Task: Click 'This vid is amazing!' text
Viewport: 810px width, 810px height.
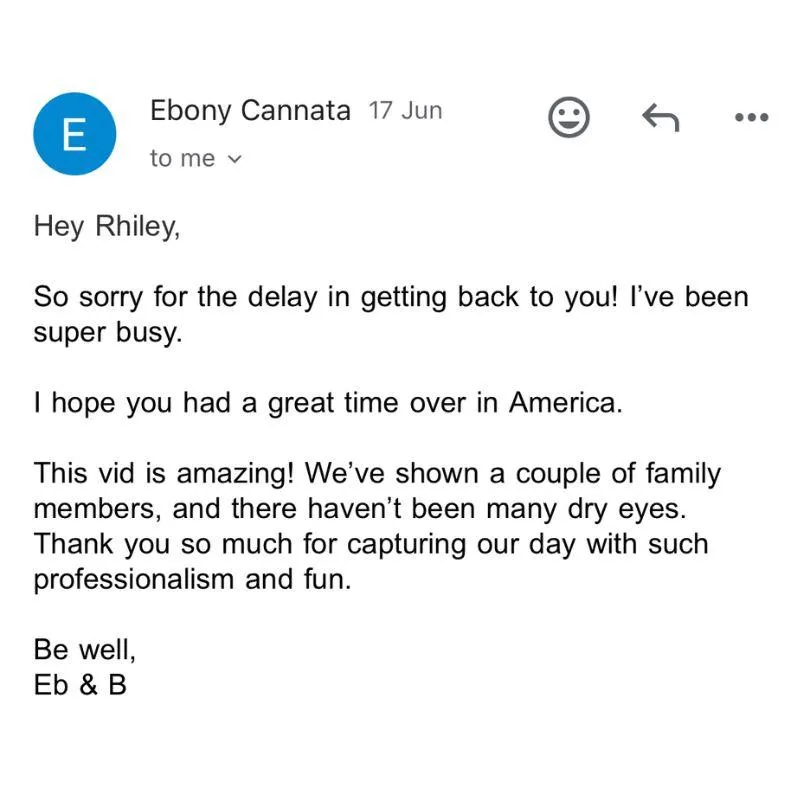Action: [x=164, y=474]
